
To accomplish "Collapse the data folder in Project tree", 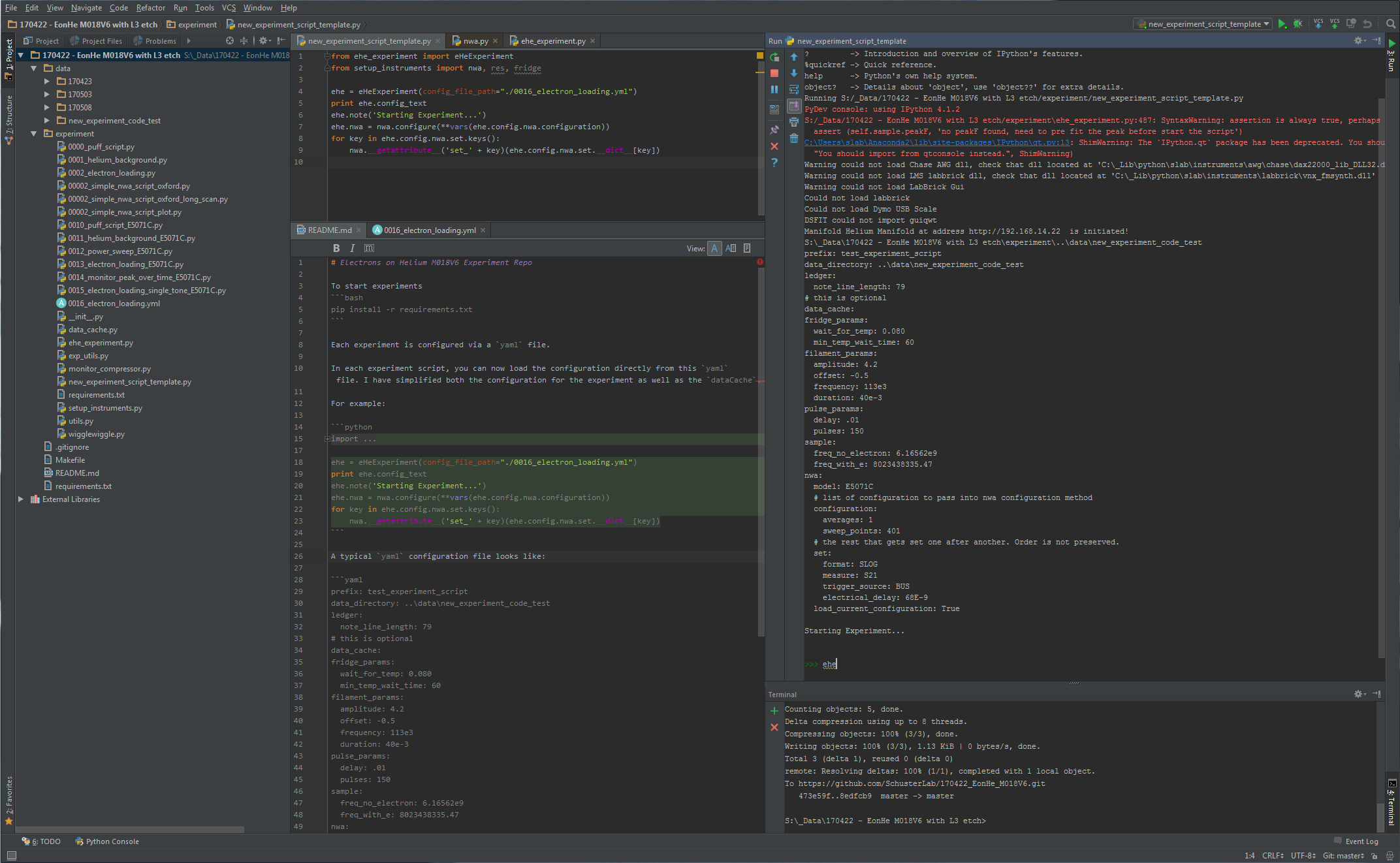I will click(33, 68).
